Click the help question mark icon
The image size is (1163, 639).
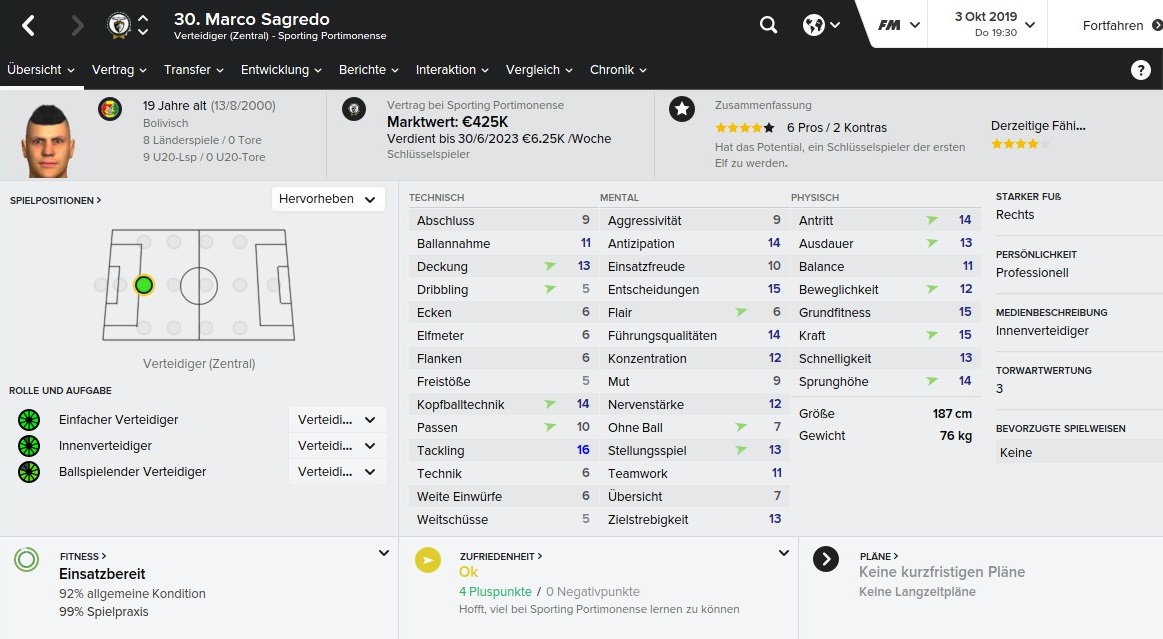coord(1140,70)
